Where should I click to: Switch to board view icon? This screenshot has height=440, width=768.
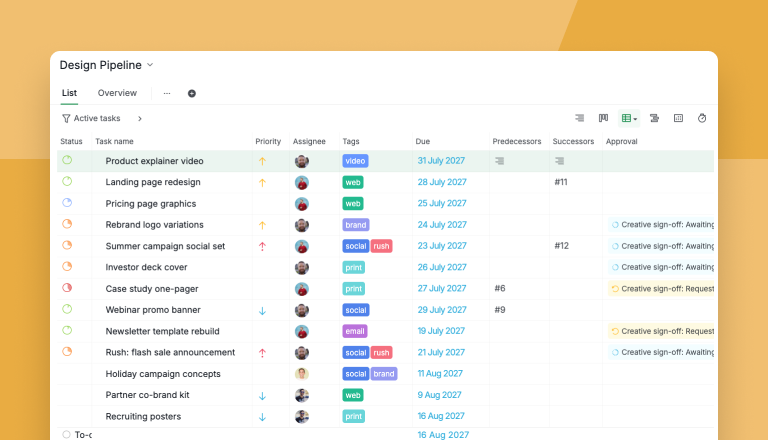tap(603, 118)
